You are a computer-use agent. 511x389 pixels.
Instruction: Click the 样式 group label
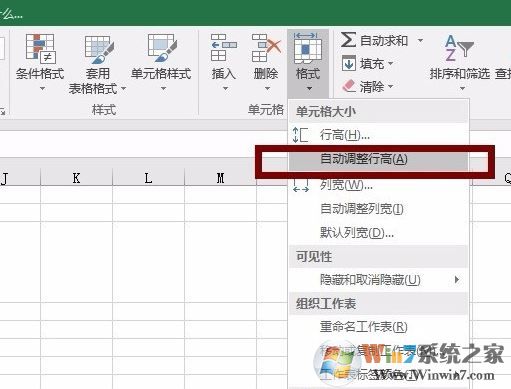(x=104, y=110)
